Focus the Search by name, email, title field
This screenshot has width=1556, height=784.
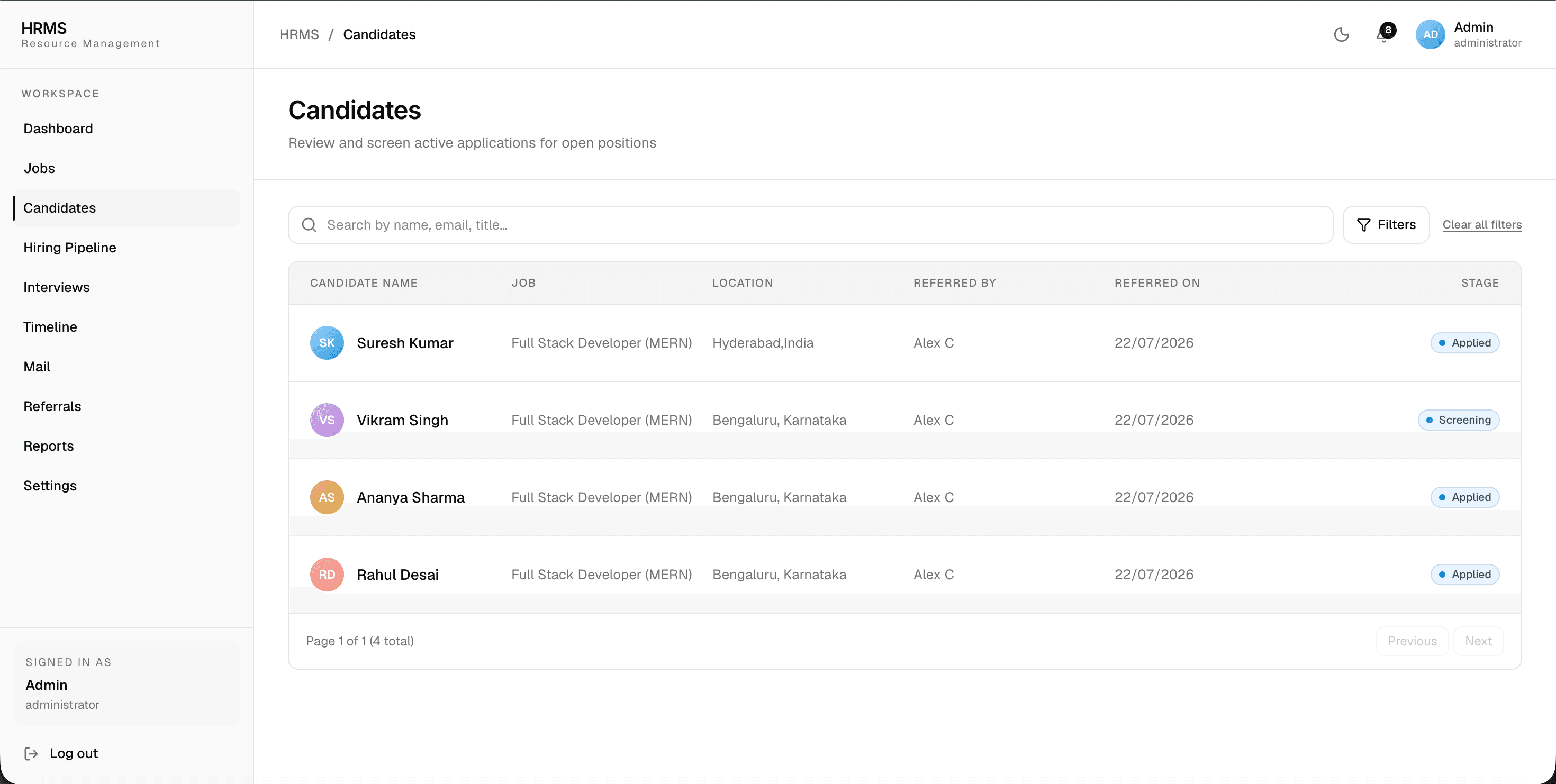pyautogui.click(x=811, y=225)
